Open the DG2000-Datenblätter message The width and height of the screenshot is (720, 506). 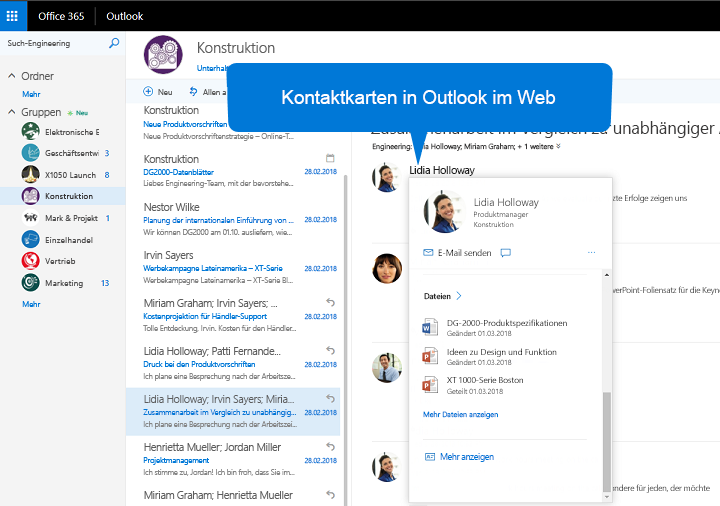(x=233, y=171)
